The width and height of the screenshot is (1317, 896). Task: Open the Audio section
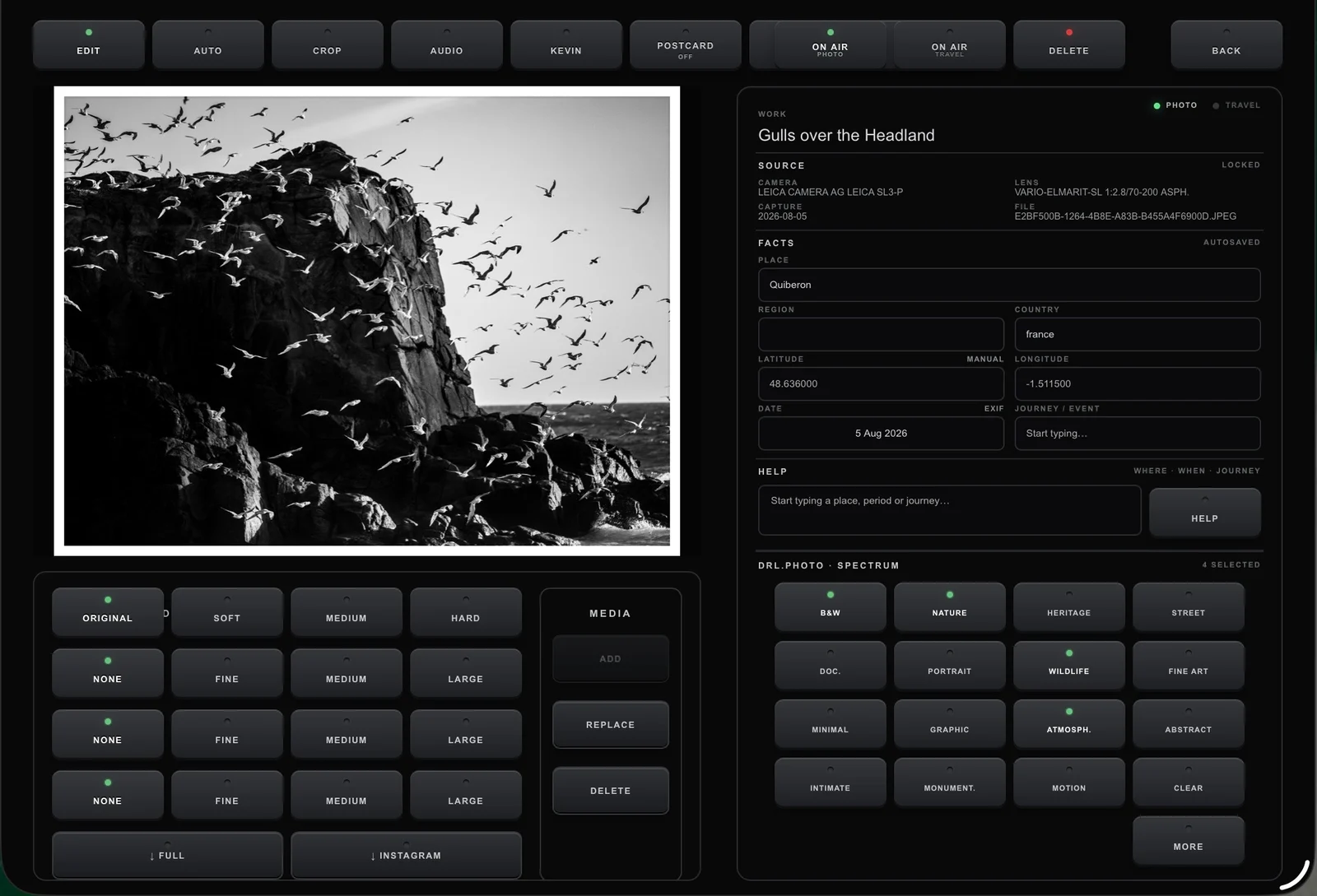[446, 44]
